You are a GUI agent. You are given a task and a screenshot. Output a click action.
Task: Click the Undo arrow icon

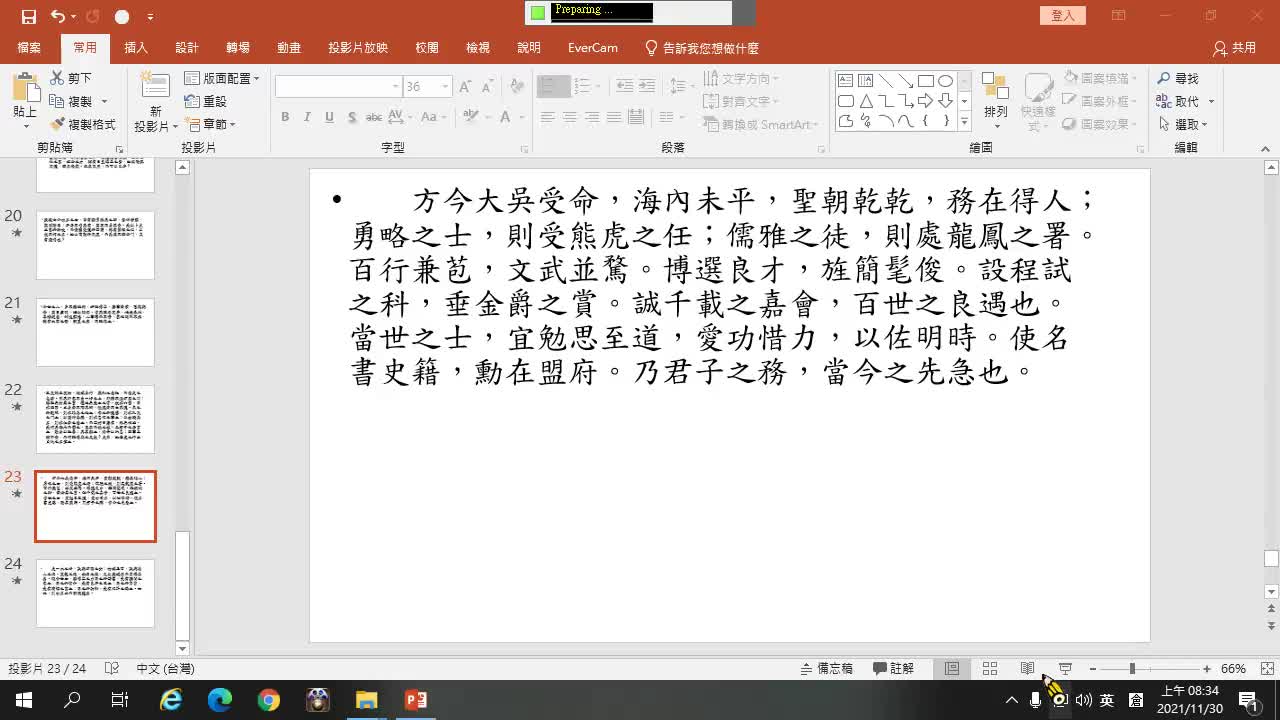click(57, 17)
